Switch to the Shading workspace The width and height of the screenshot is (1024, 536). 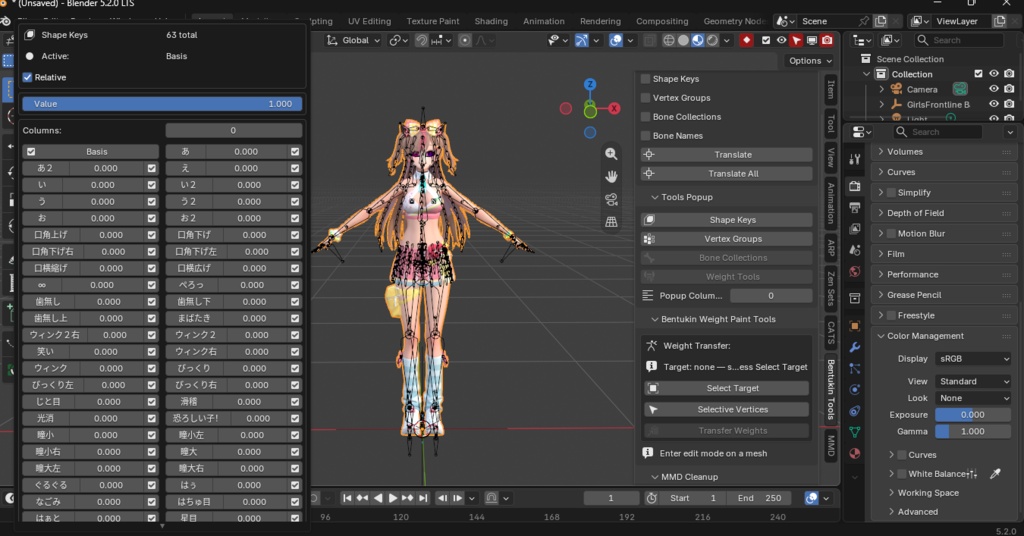[491, 21]
